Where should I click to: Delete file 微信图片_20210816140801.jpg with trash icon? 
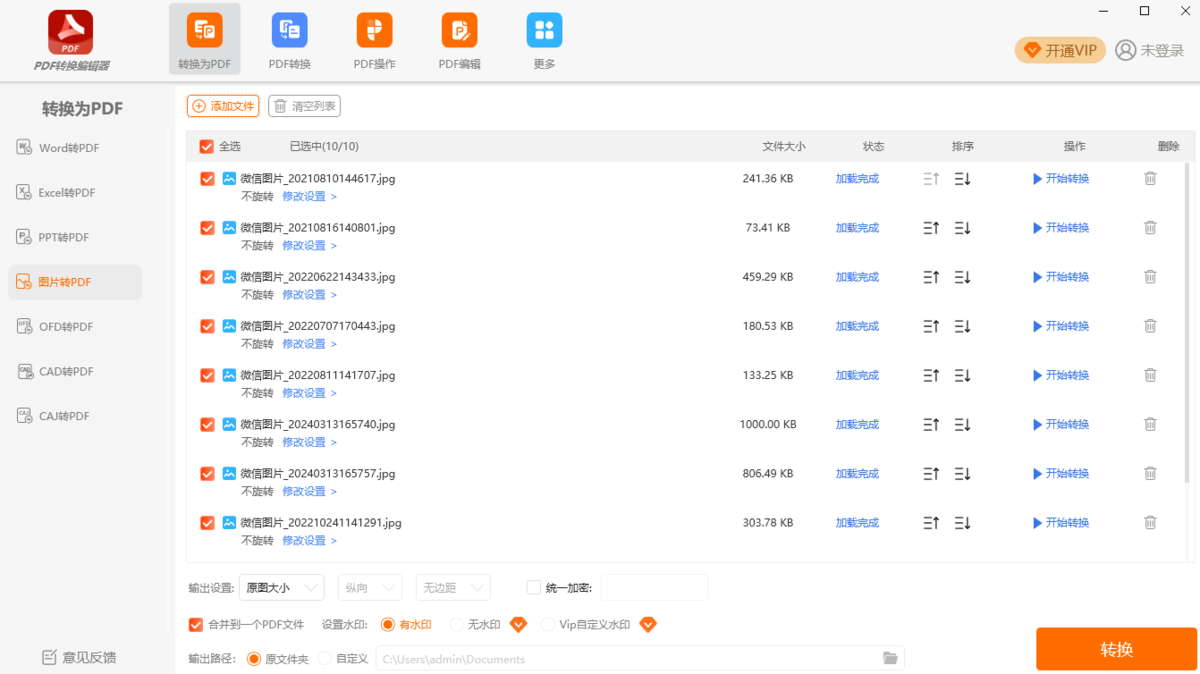point(1150,228)
